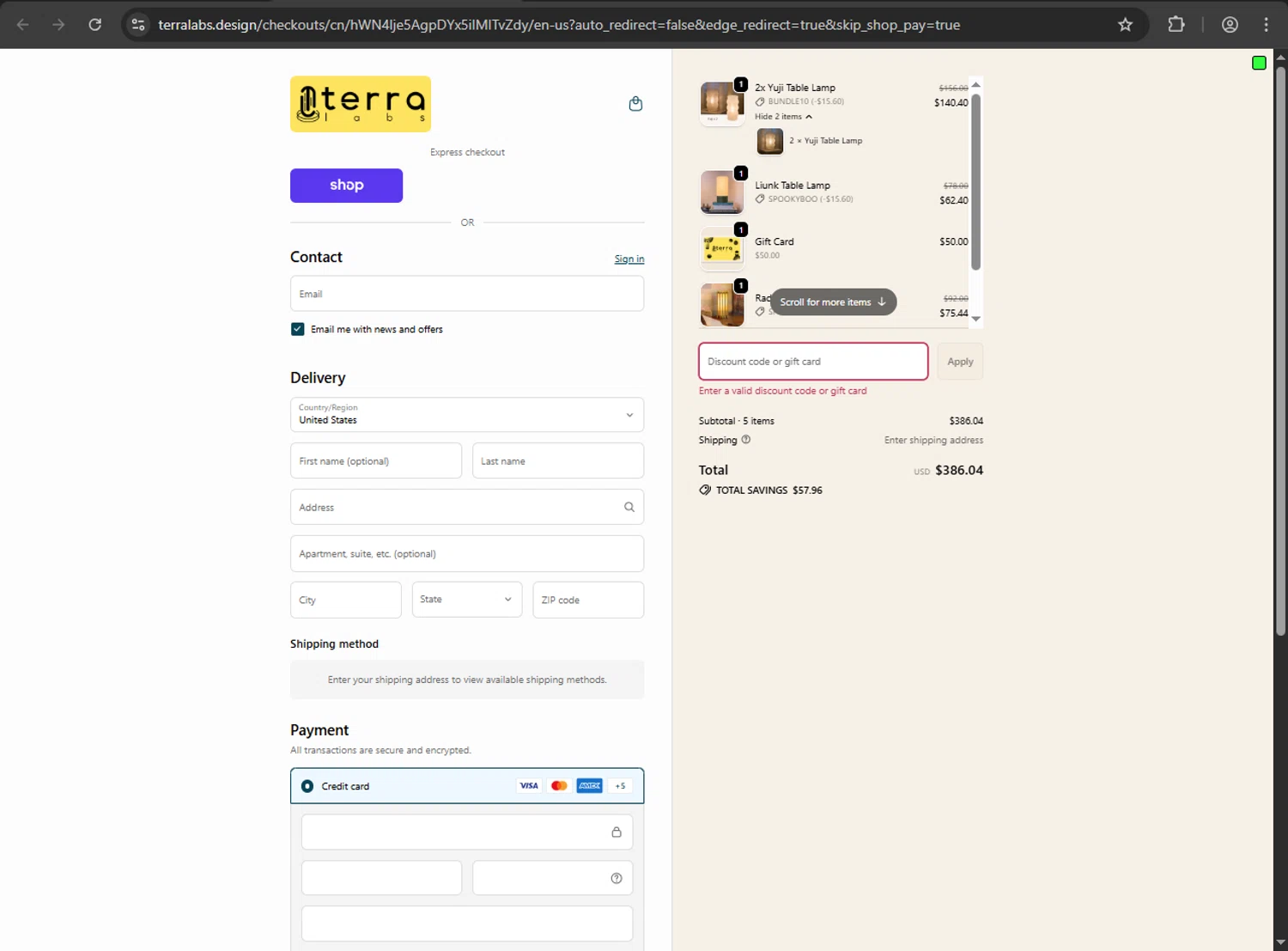Click Scroll for more items pill

point(833,302)
